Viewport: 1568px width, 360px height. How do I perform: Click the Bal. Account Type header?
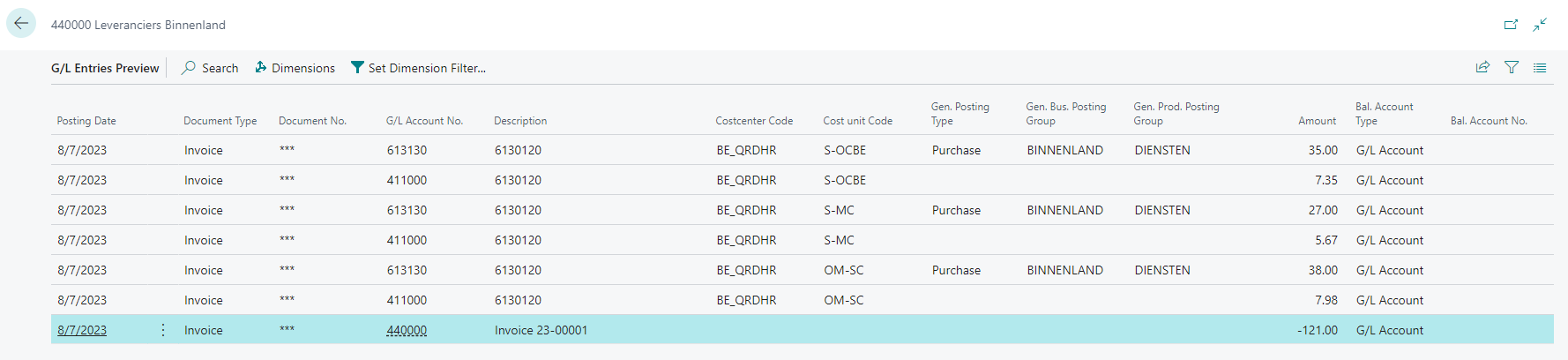tap(1385, 114)
